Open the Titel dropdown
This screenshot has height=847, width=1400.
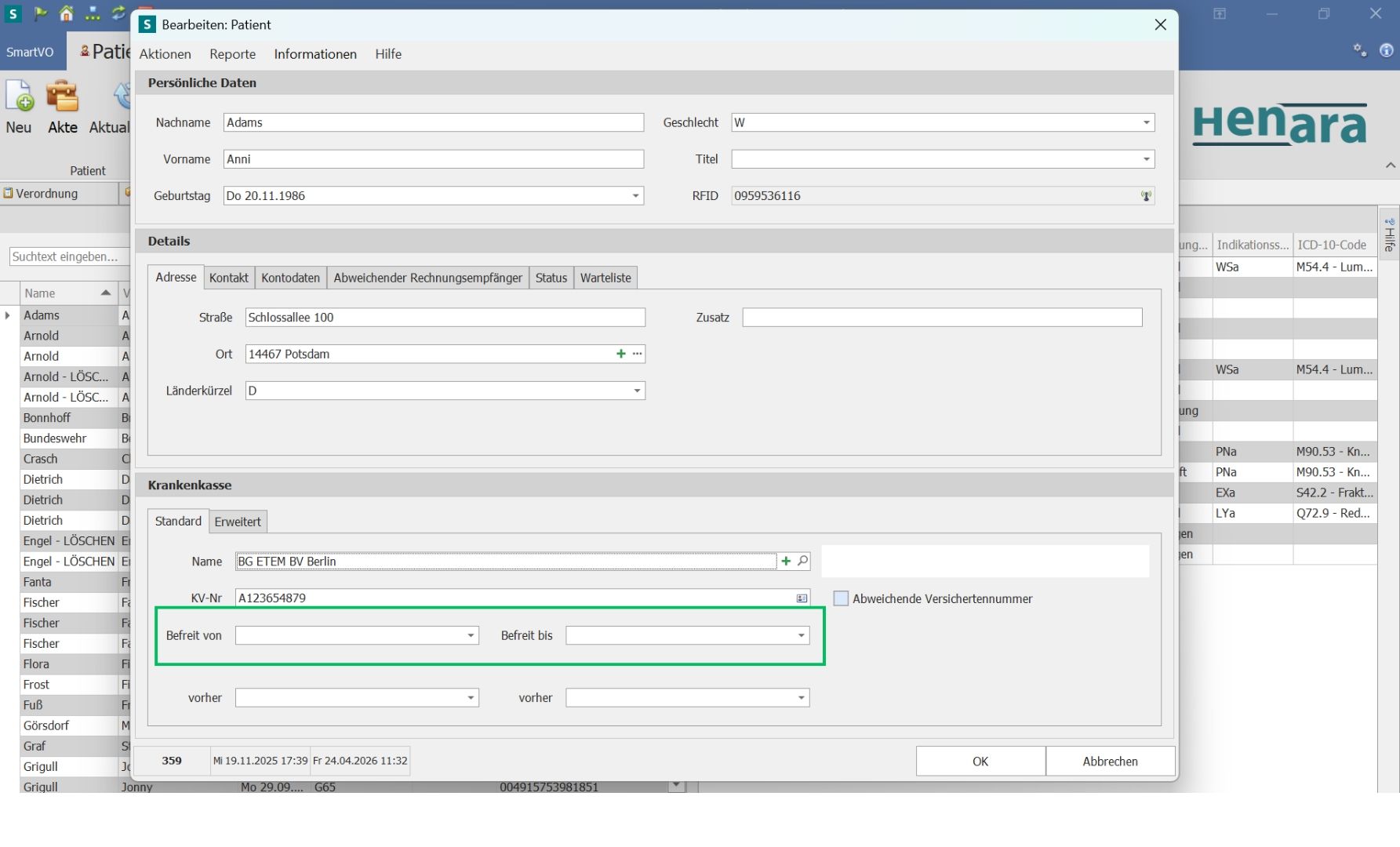pyautogui.click(x=1146, y=159)
